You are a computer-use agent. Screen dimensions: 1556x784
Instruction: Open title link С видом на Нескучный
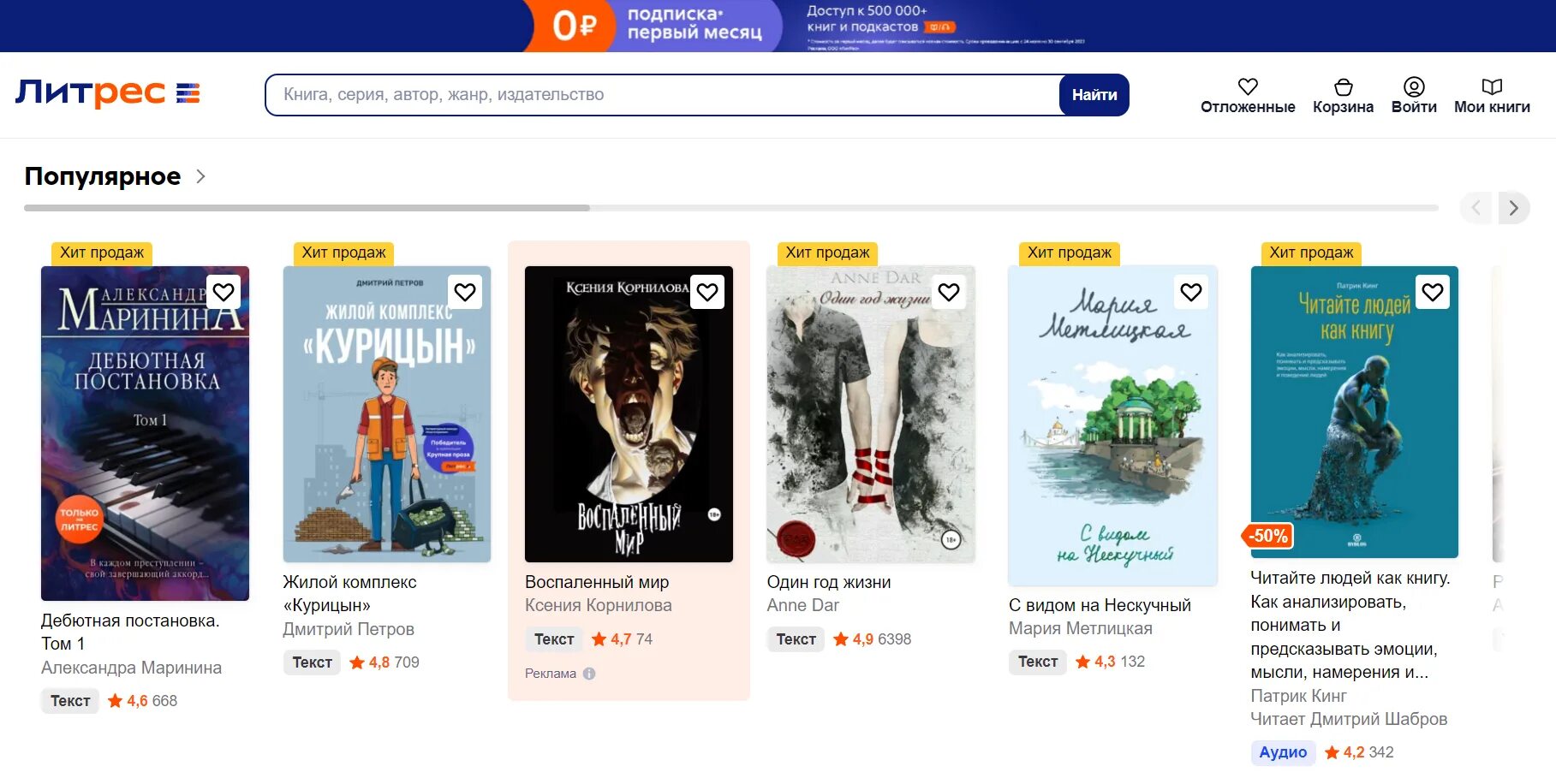coord(1100,605)
